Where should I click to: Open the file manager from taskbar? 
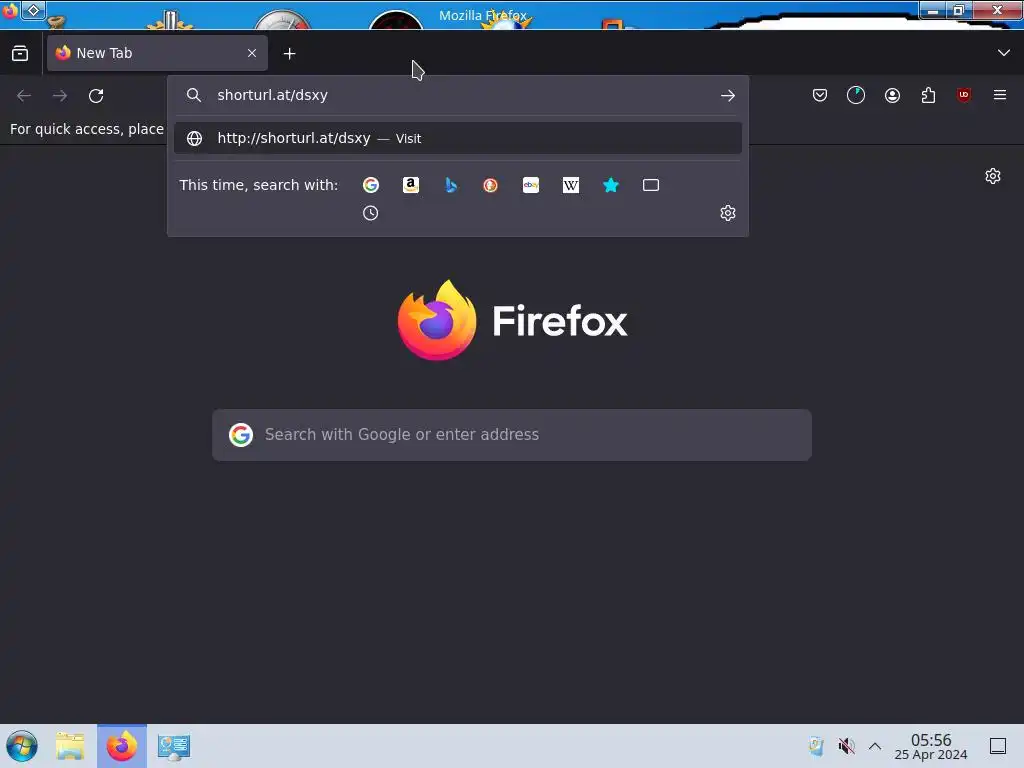tap(70, 746)
